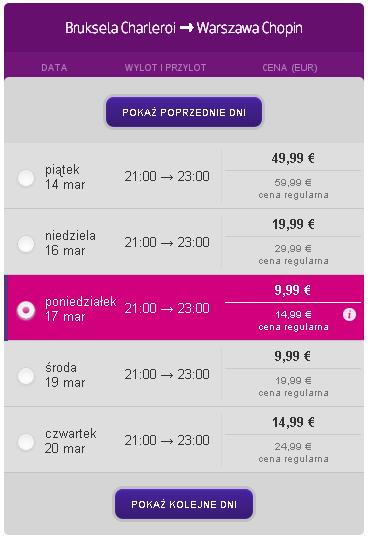
Task: Click the POKAŻ POPRZEDNIE DNI button
Action: [184, 112]
